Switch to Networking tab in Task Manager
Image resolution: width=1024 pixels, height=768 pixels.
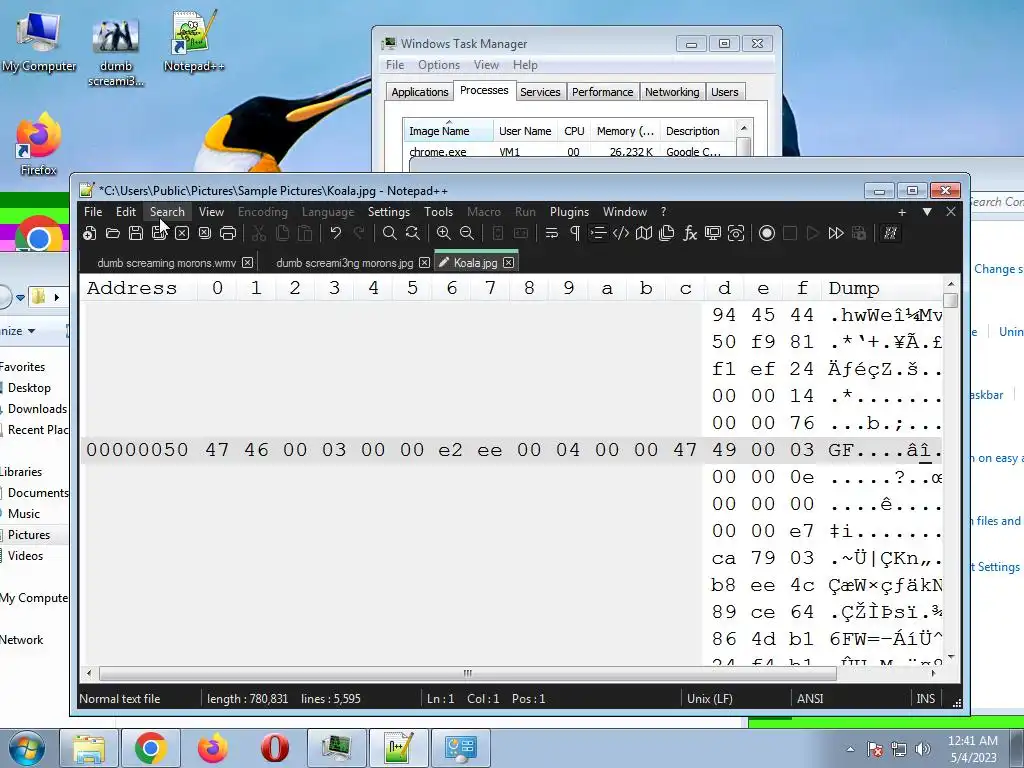click(672, 92)
